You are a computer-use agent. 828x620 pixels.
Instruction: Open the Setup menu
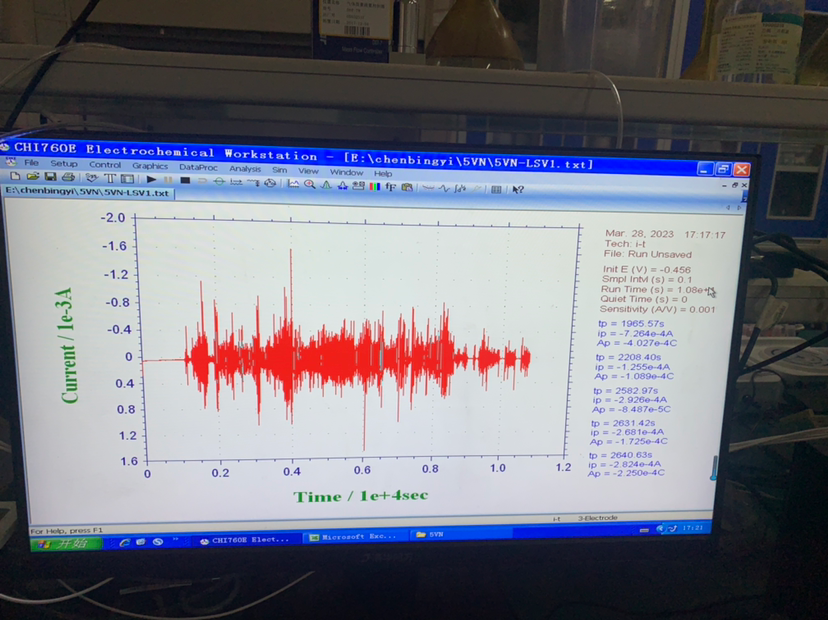[64, 164]
